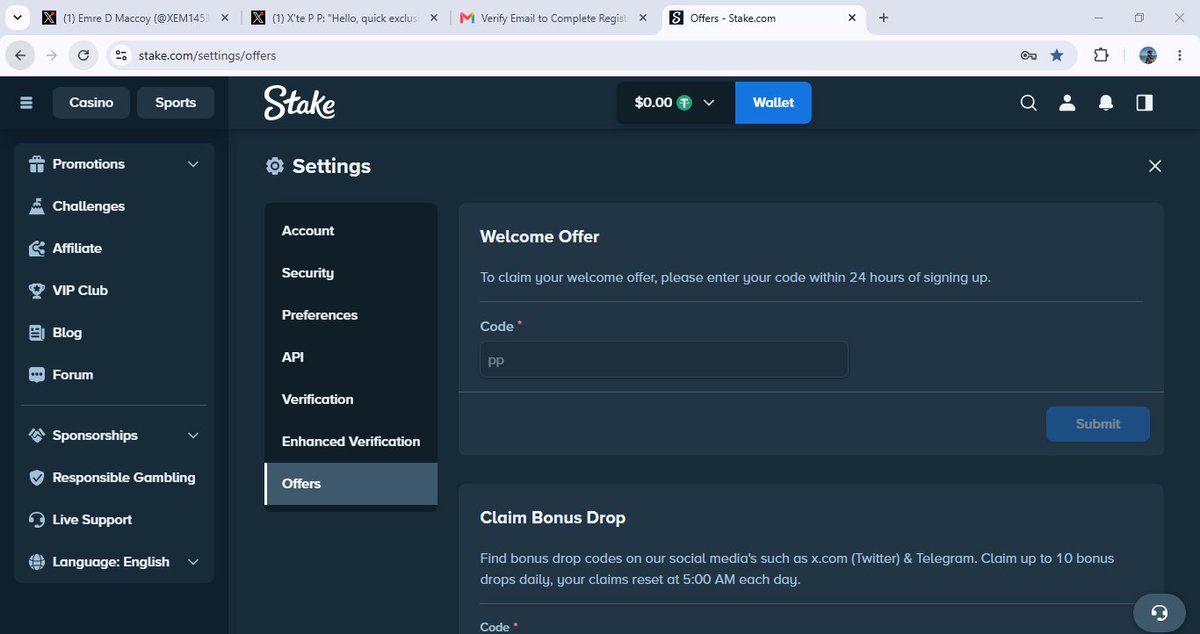The width and height of the screenshot is (1200, 634).
Task: Open the Chrome three-dot menu
Action: coord(1181,56)
